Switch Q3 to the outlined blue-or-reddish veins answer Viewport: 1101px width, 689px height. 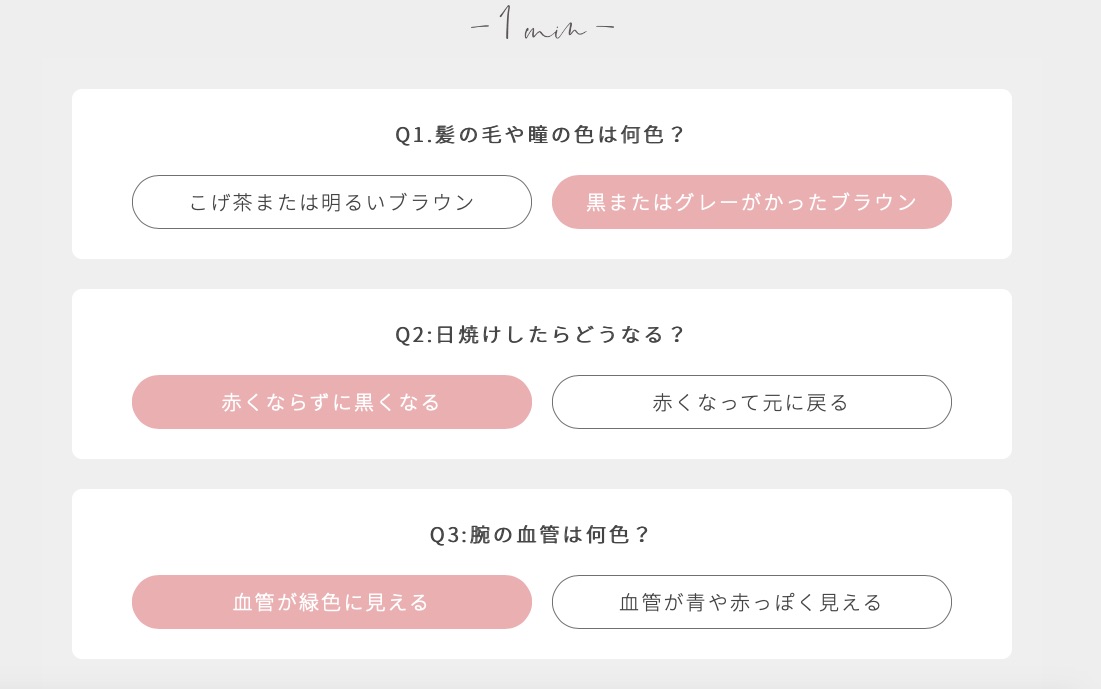tap(751, 602)
